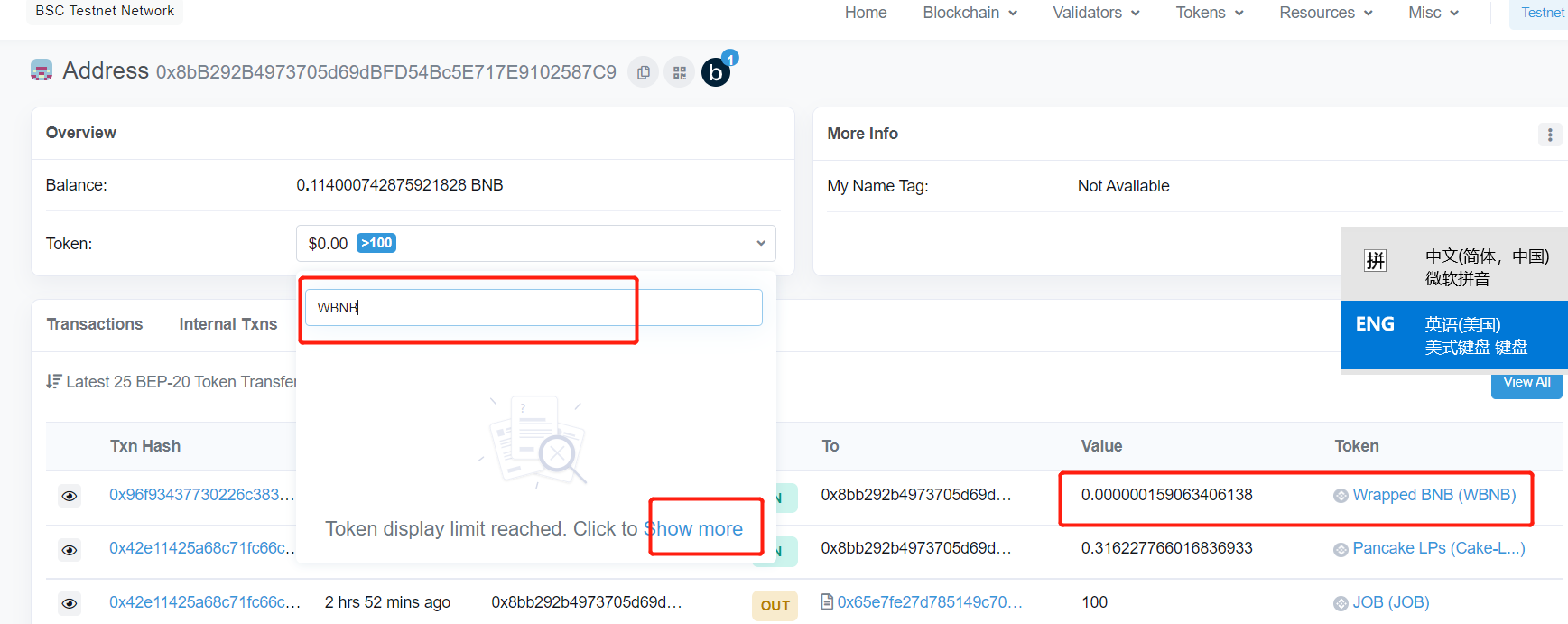1568x624 pixels.
Task: Open the Misc menu dropdown
Action: [1433, 13]
